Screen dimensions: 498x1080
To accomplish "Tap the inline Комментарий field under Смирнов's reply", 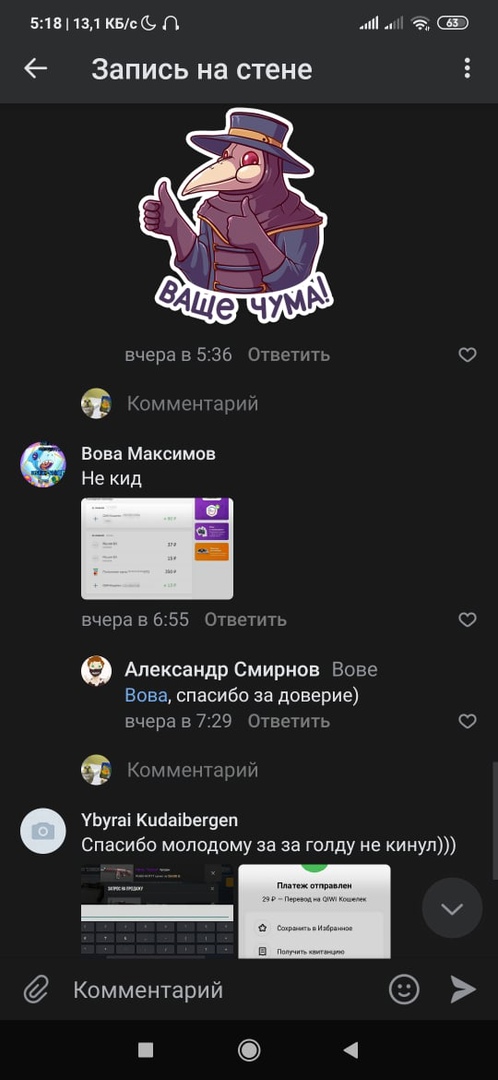I will (193, 769).
